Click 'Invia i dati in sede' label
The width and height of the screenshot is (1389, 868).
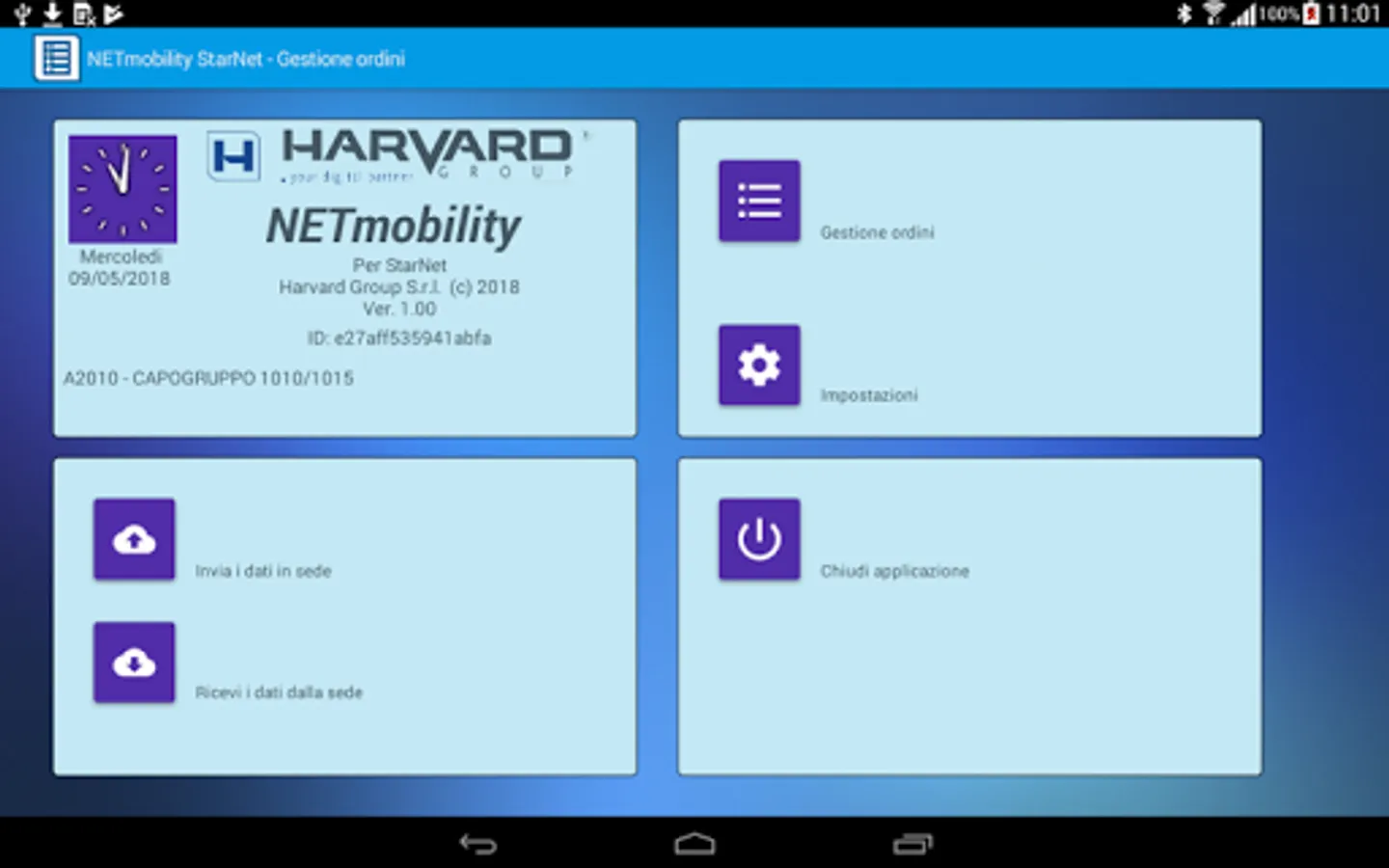pos(263,571)
